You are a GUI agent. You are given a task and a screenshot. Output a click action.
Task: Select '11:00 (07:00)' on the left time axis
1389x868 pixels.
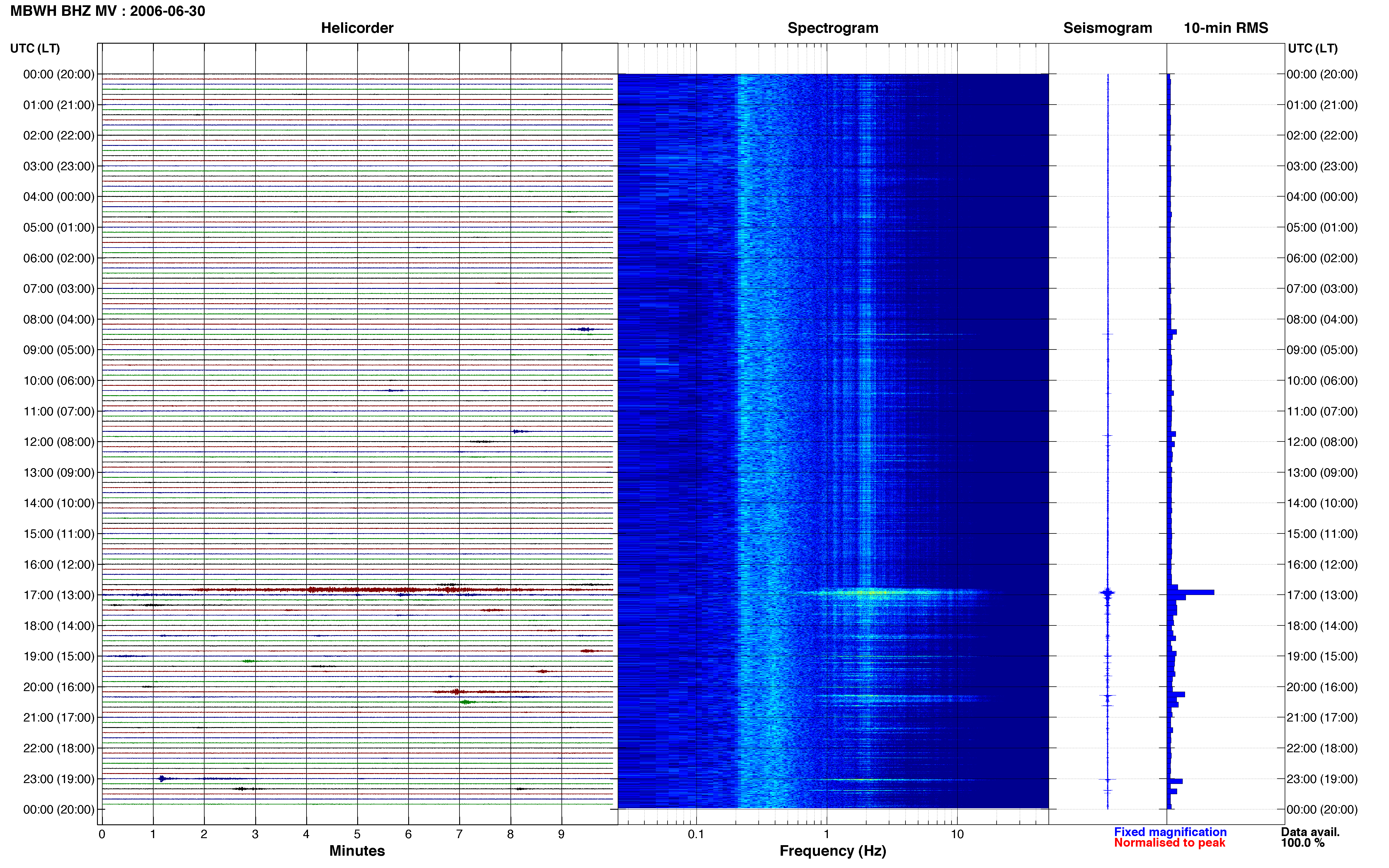pos(59,411)
